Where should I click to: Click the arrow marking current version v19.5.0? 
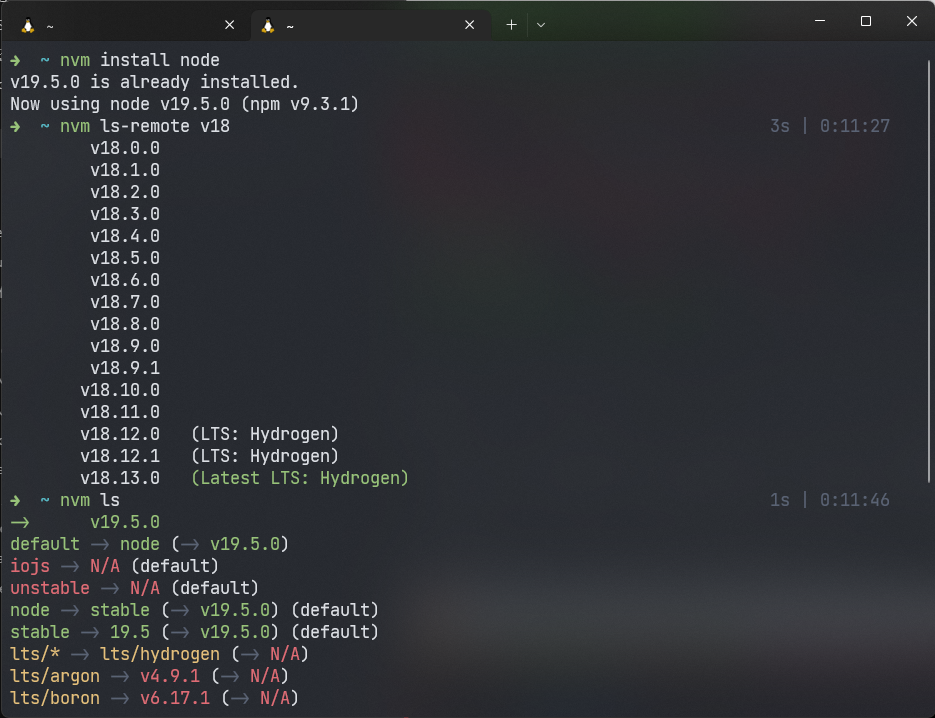20,523
